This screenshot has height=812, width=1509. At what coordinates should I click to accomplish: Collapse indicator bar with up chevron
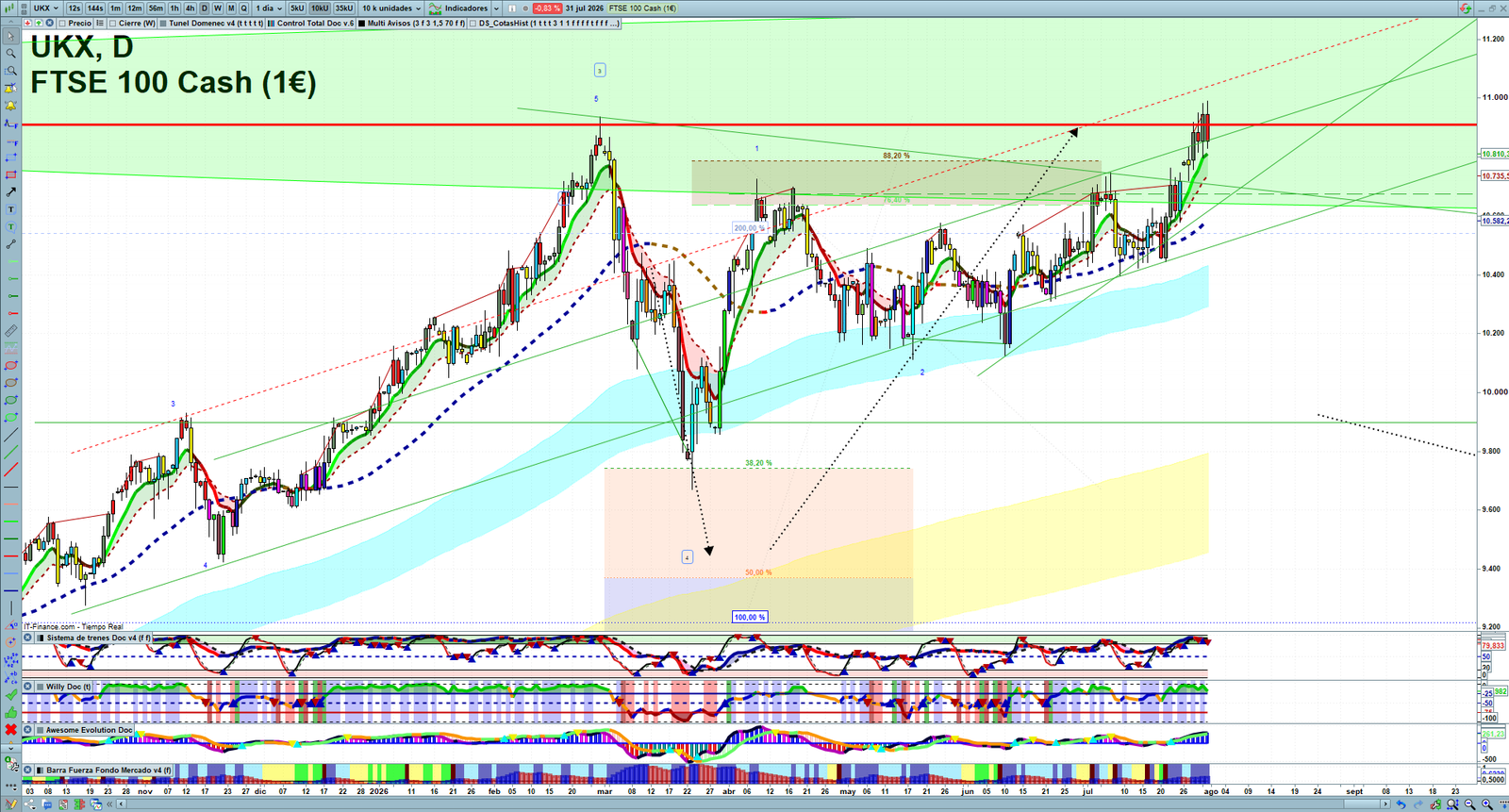[x=11, y=23]
